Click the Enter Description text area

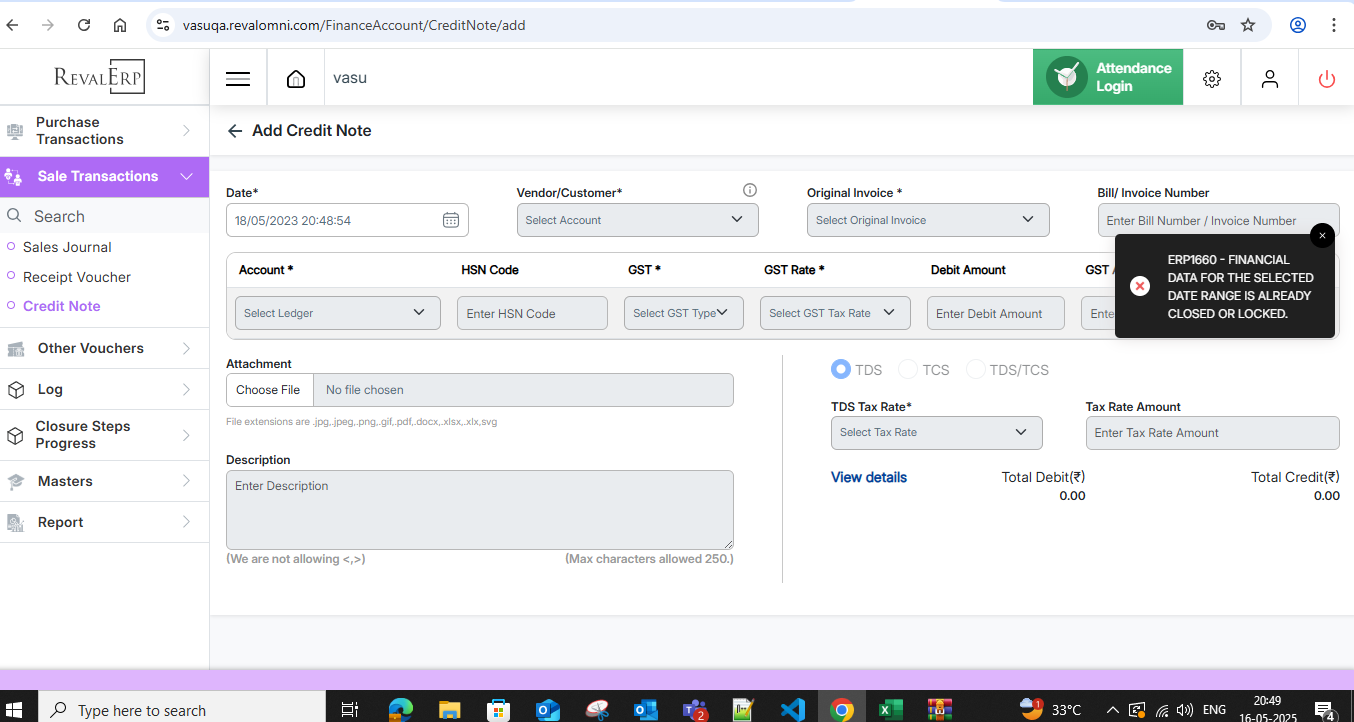[x=479, y=509]
